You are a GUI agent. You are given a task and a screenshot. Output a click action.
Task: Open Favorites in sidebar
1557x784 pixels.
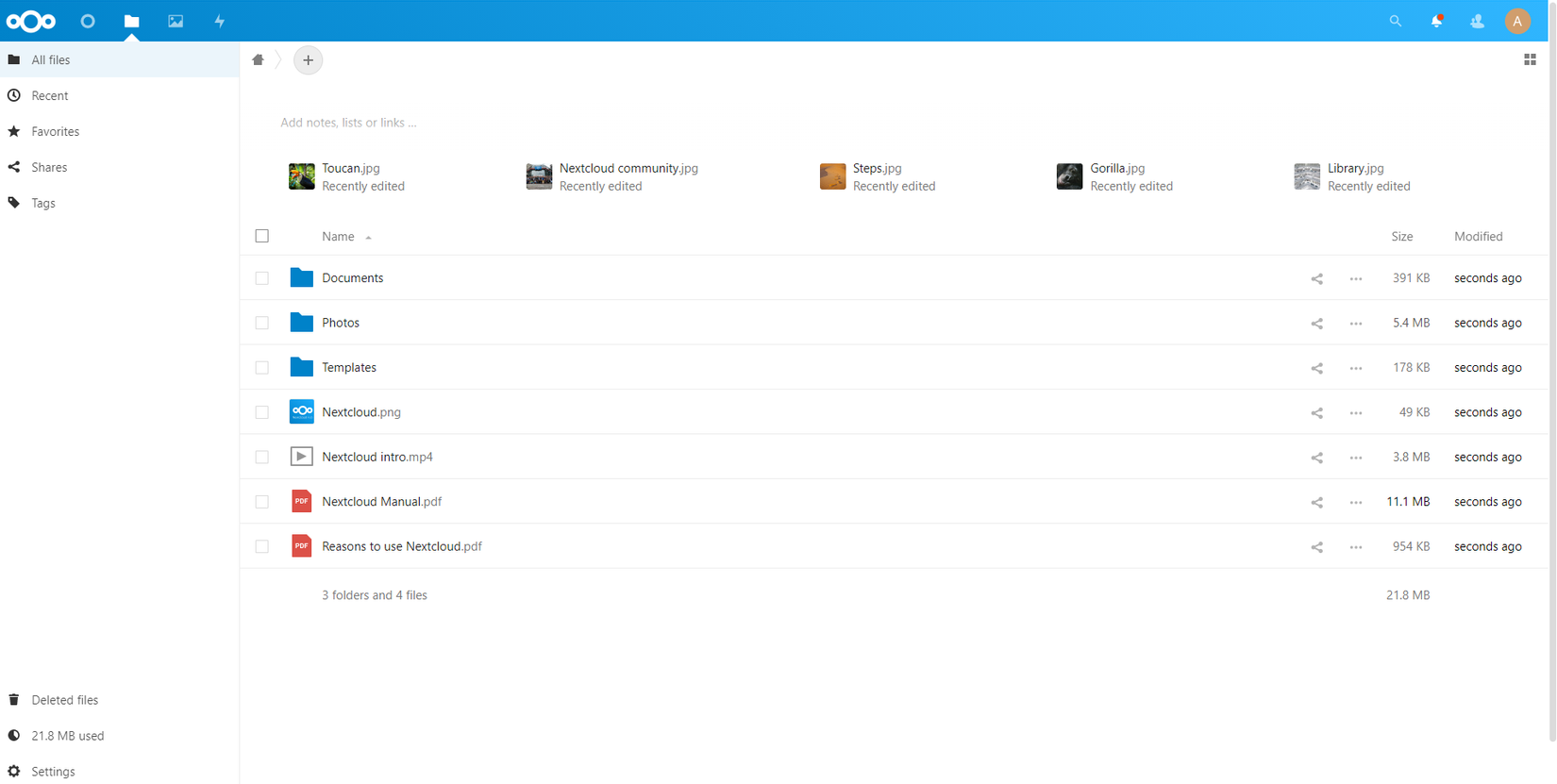119,131
